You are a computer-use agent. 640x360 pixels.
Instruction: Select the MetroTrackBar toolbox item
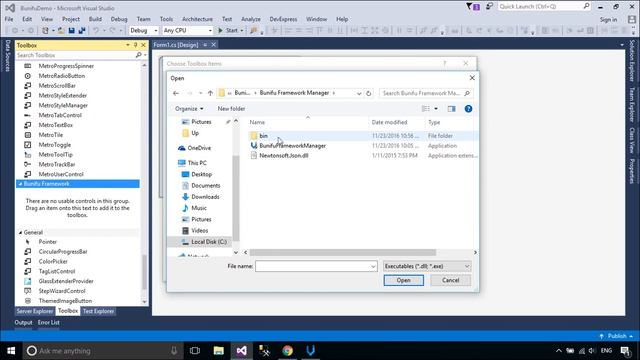57,164
